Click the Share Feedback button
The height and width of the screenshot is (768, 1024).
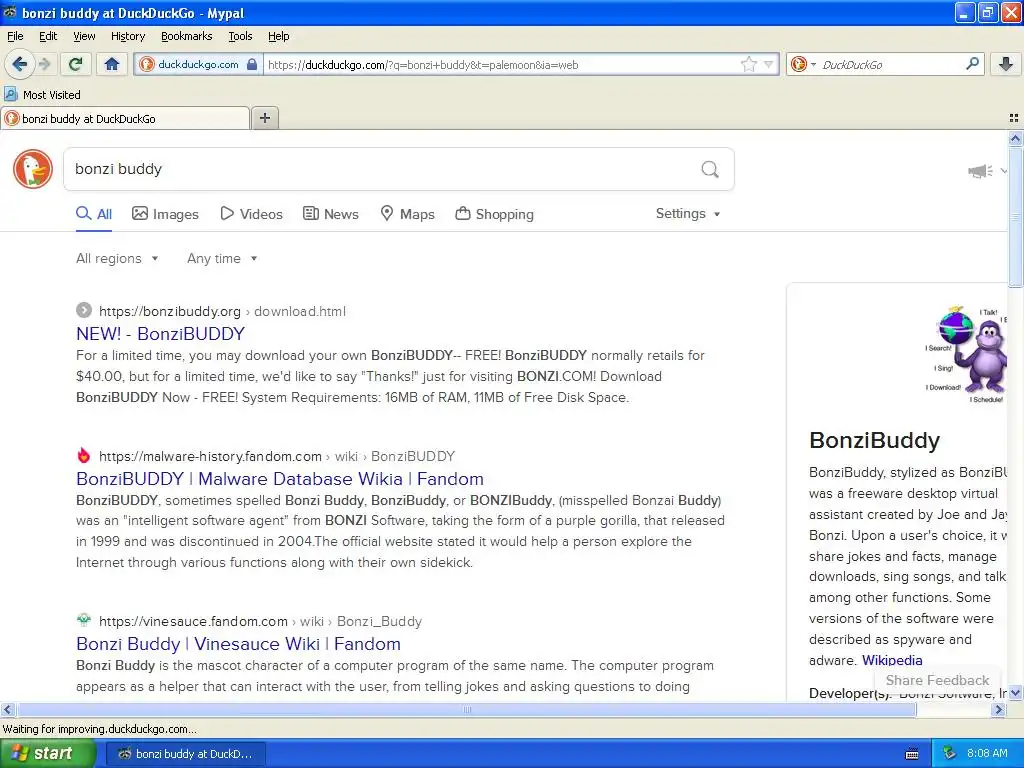click(x=937, y=680)
